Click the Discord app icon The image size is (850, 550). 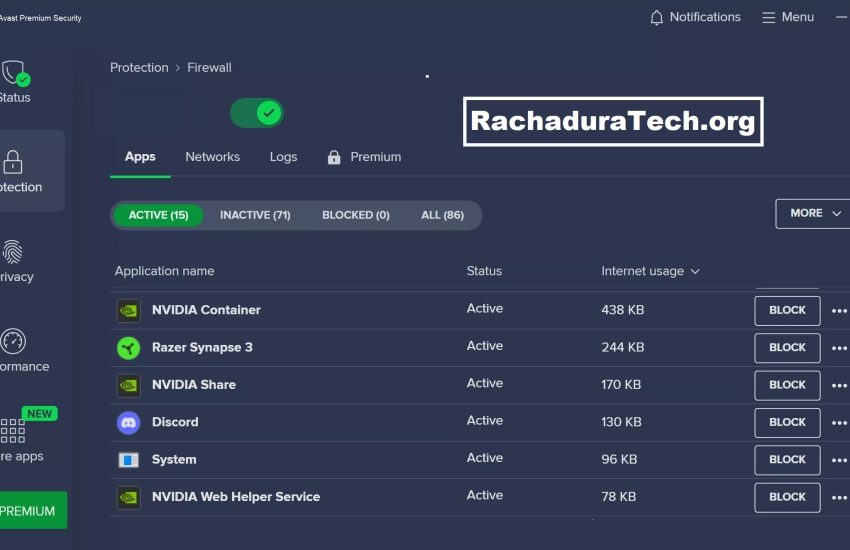point(128,423)
